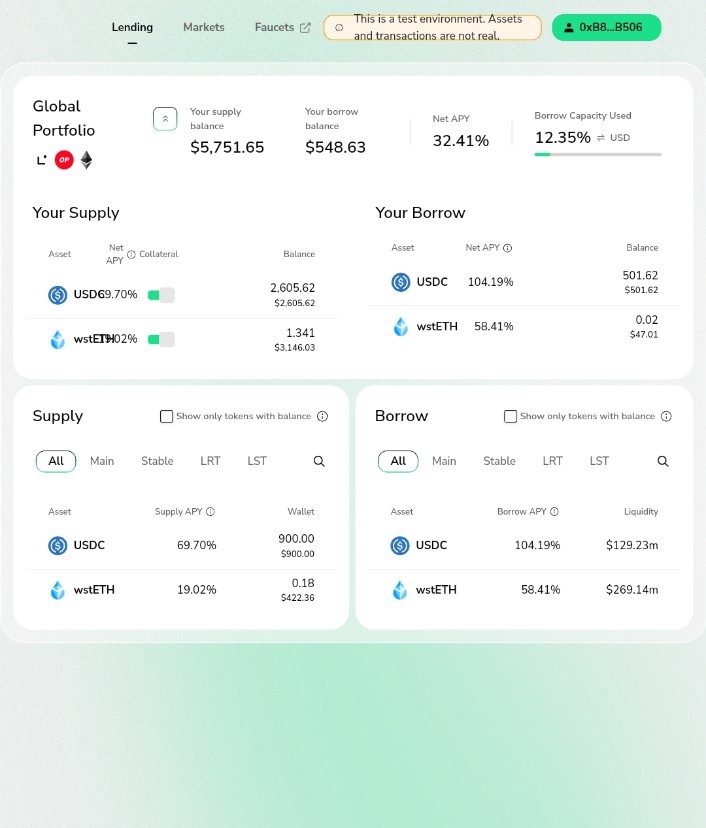Select All filter in Borrow panel

click(x=398, y=461)
